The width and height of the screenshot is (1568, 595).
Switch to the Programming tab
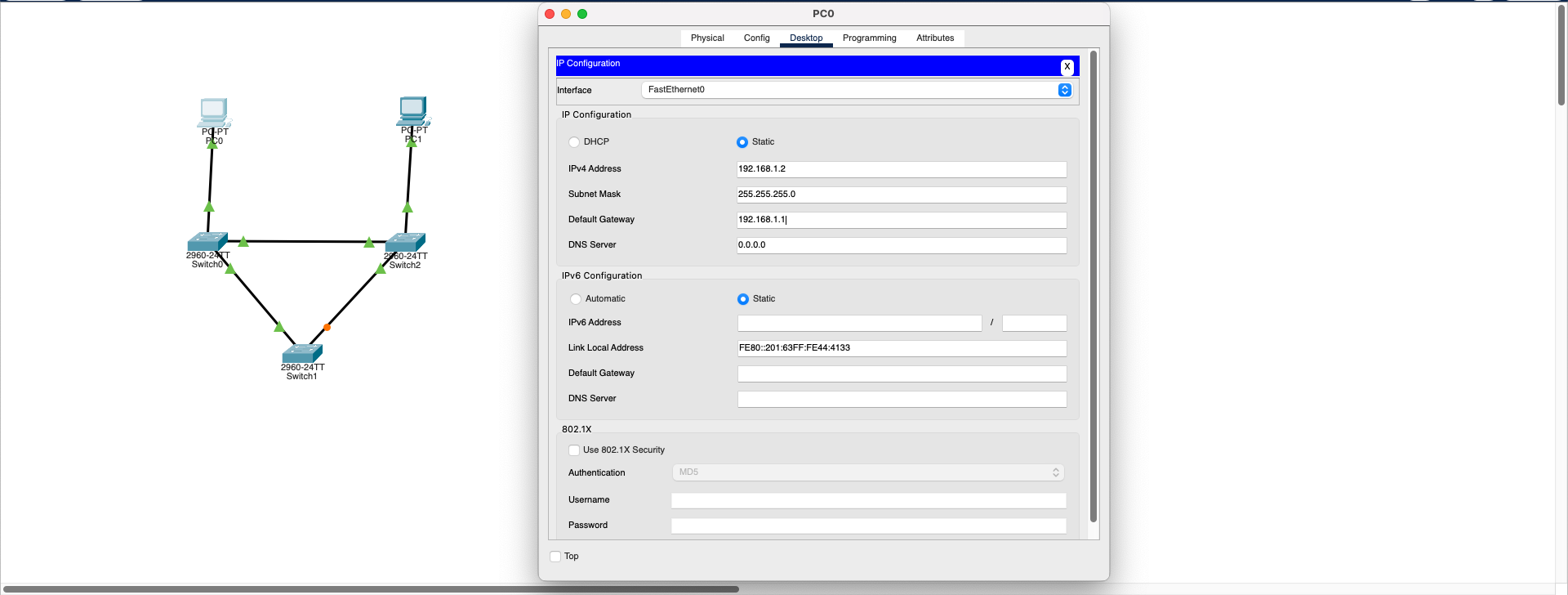pyautogui.click(x=870, y=38)
